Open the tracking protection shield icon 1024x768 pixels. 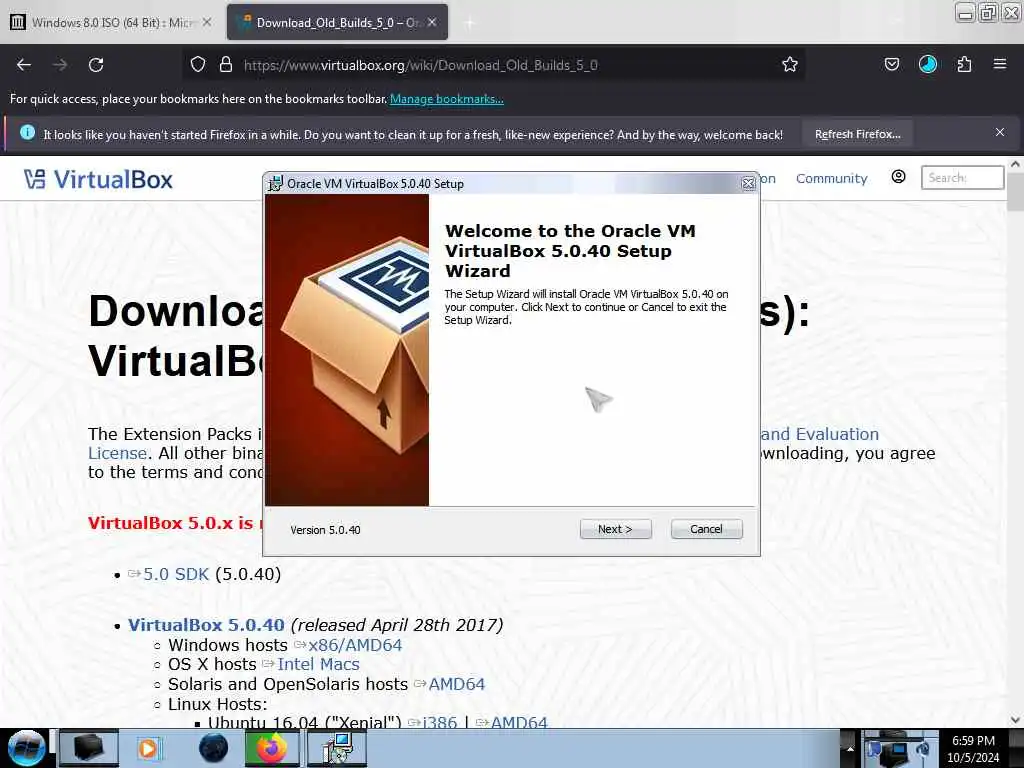(x=198, y=65)
